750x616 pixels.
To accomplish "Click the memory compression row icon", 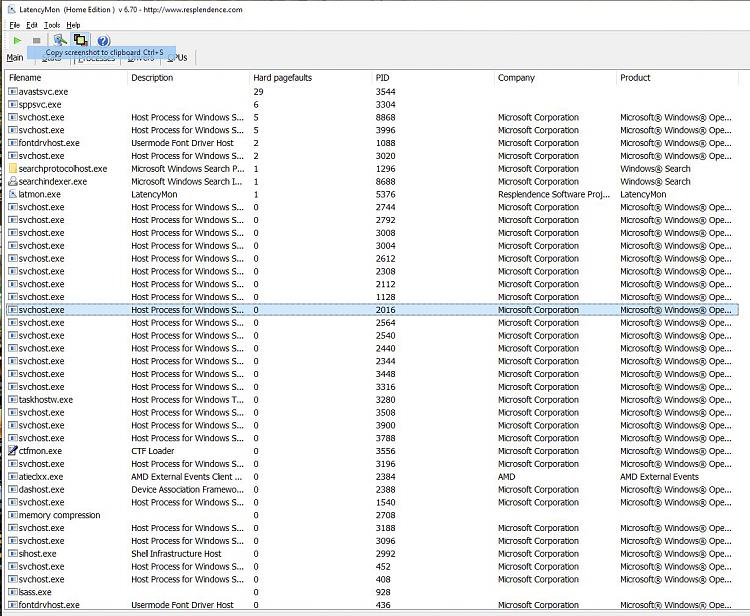I will point(13,515).
